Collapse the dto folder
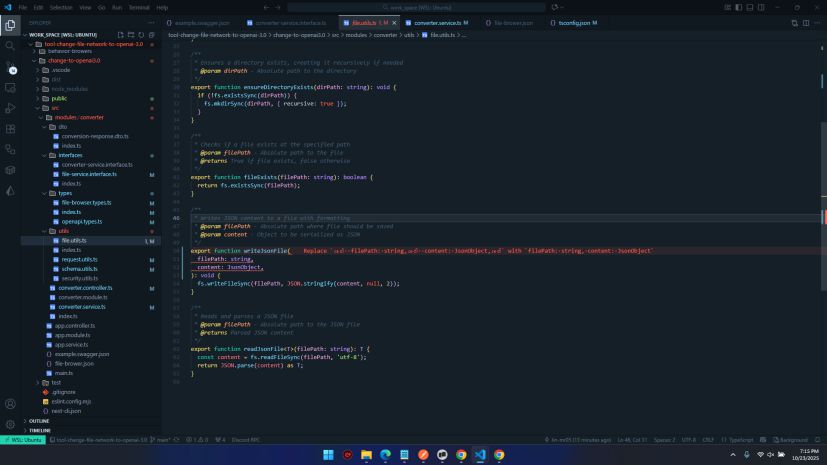Image resolution: width=827 pixels, height=465 pixels. pyautogui.click(x=62, y=127)
